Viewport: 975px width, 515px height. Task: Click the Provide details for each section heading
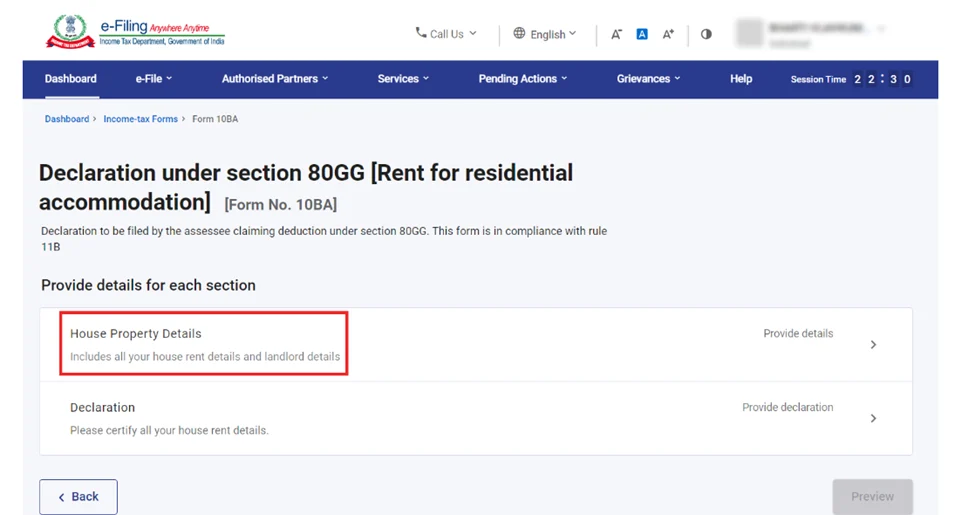point(148,285)
